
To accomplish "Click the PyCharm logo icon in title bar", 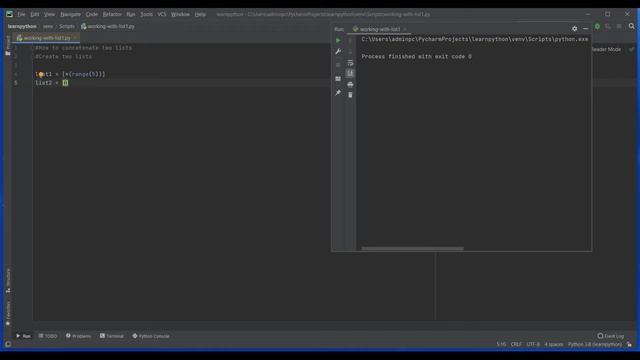I will (x=9, y=14).
